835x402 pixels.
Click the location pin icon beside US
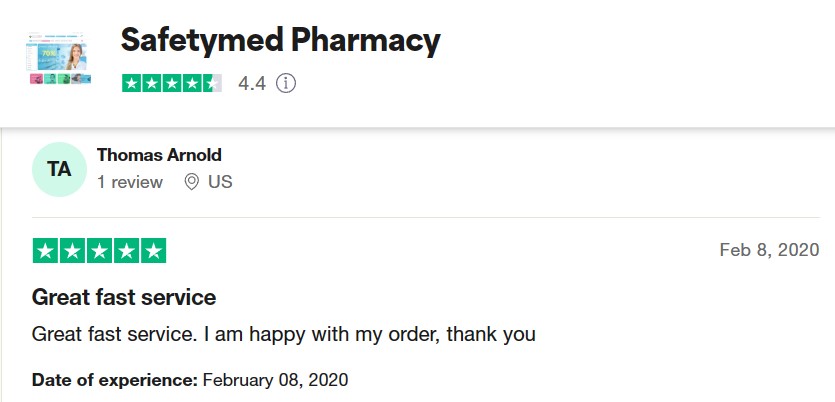point(192,182)
